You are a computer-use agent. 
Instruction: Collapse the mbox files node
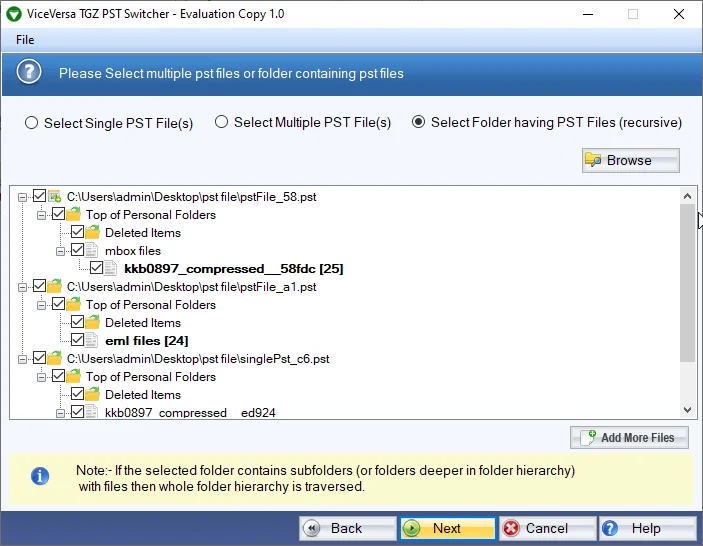pos(60,251)
